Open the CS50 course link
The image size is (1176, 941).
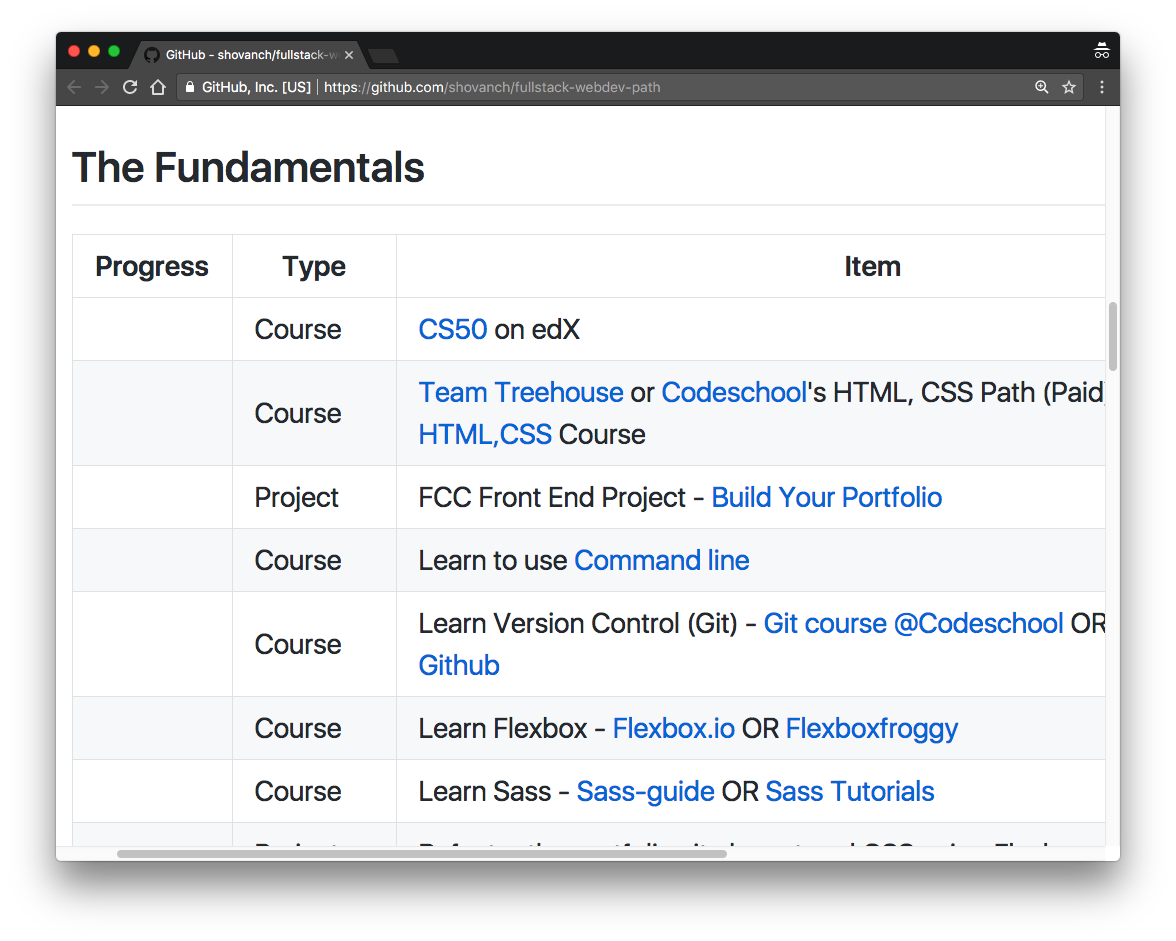pos(452,329)
